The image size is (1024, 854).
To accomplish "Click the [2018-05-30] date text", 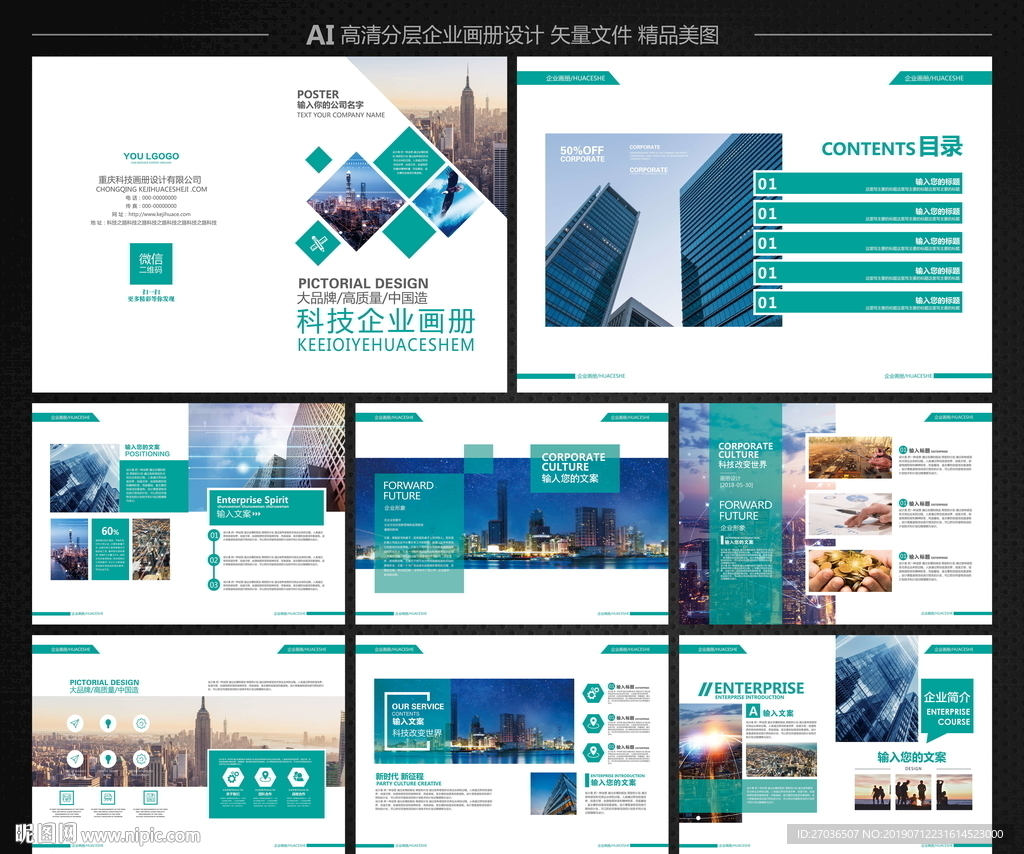I will [736, 485].
